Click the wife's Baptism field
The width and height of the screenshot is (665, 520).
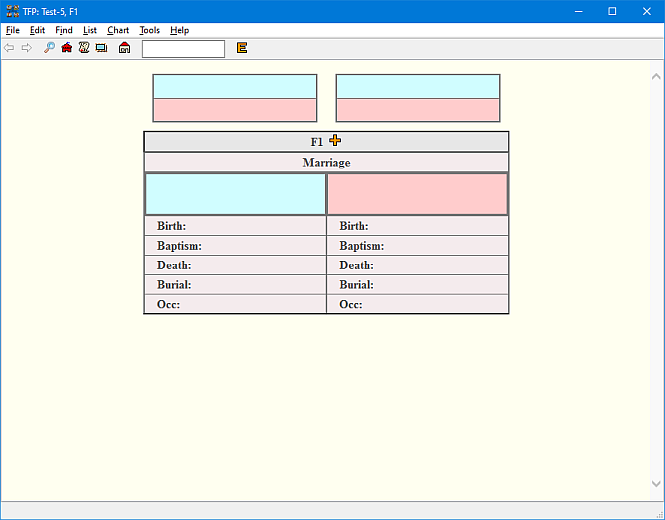coord(417,246)
